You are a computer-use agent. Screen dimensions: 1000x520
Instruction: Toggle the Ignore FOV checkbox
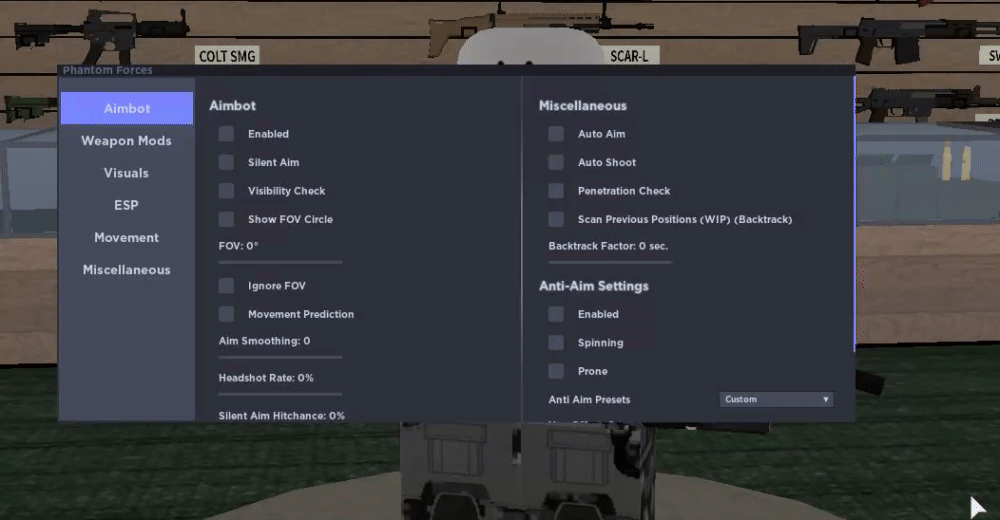pos(226,285)
